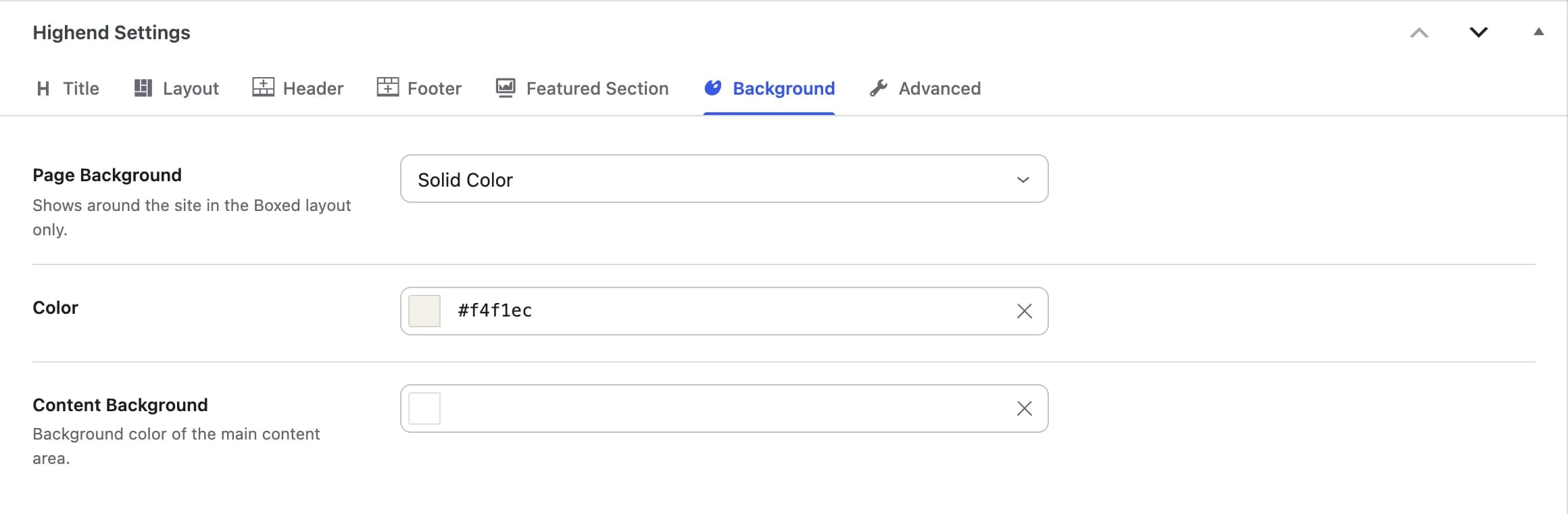Open the Content Background color swatch
The height and width of the screenshot is (514, 1568).
click(x=424, y=408)
